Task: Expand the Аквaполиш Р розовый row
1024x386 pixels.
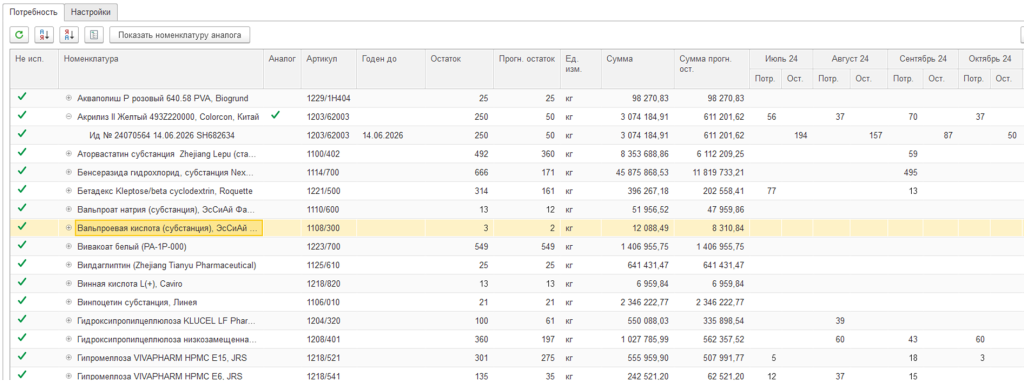Action: pos(69,98)
